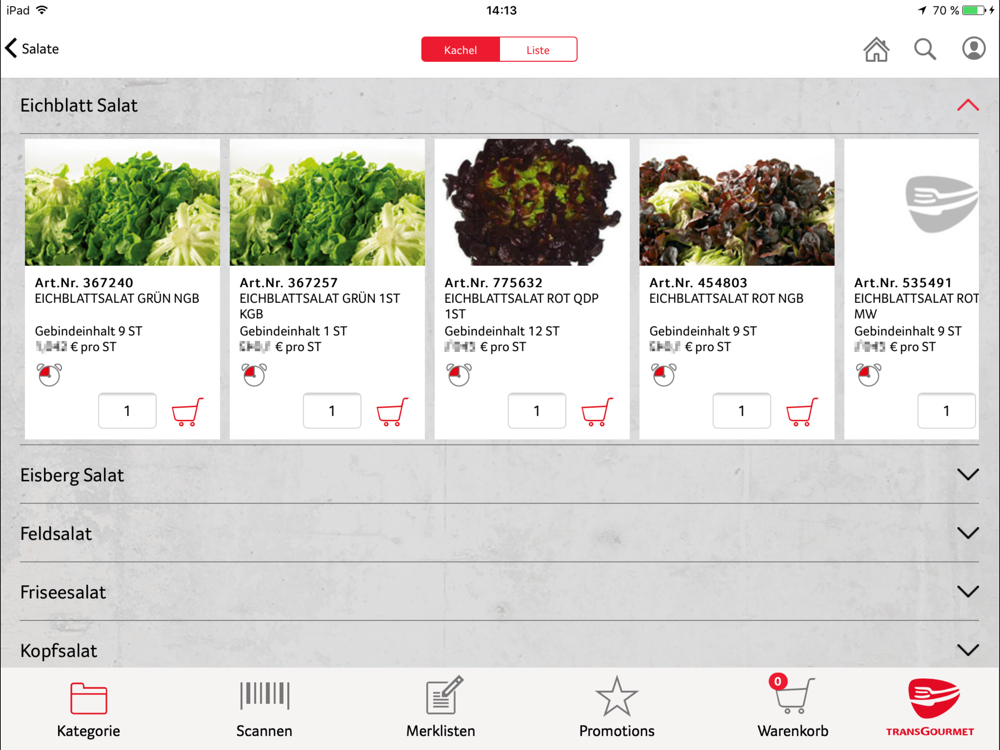Viewport: 1000px width, 750px height.
Task: Add article 775632 to the cart
Action: [x=597, y=411]
